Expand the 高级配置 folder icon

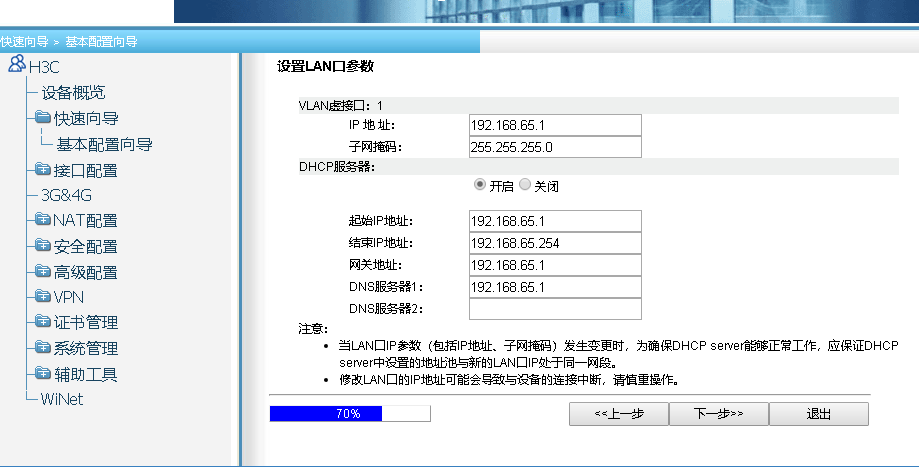pyautogui.click(x=43, y=271)
